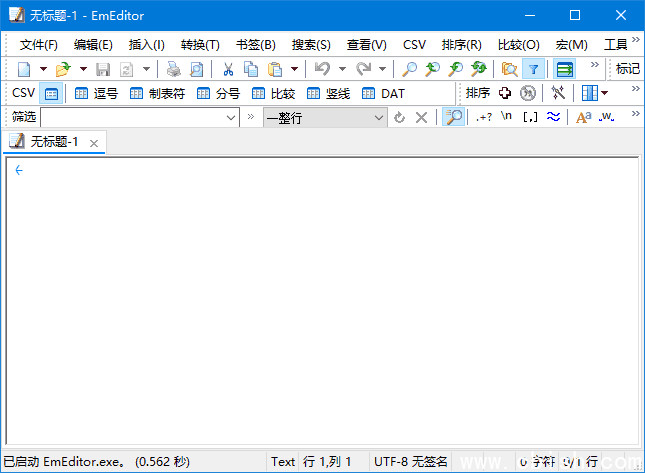Click the UTF-8 无签名 encoding status

[411, 462]
